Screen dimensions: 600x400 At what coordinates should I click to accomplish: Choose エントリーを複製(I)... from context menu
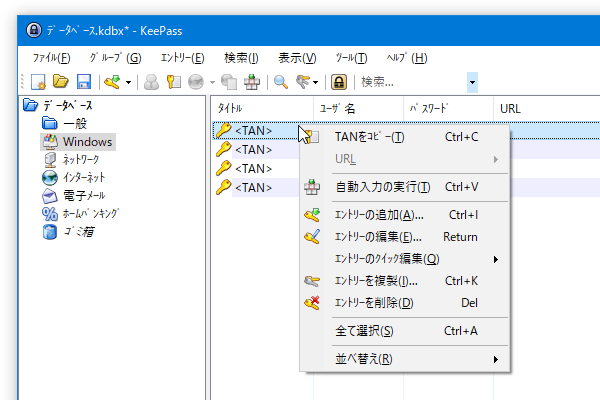point(405,281)
